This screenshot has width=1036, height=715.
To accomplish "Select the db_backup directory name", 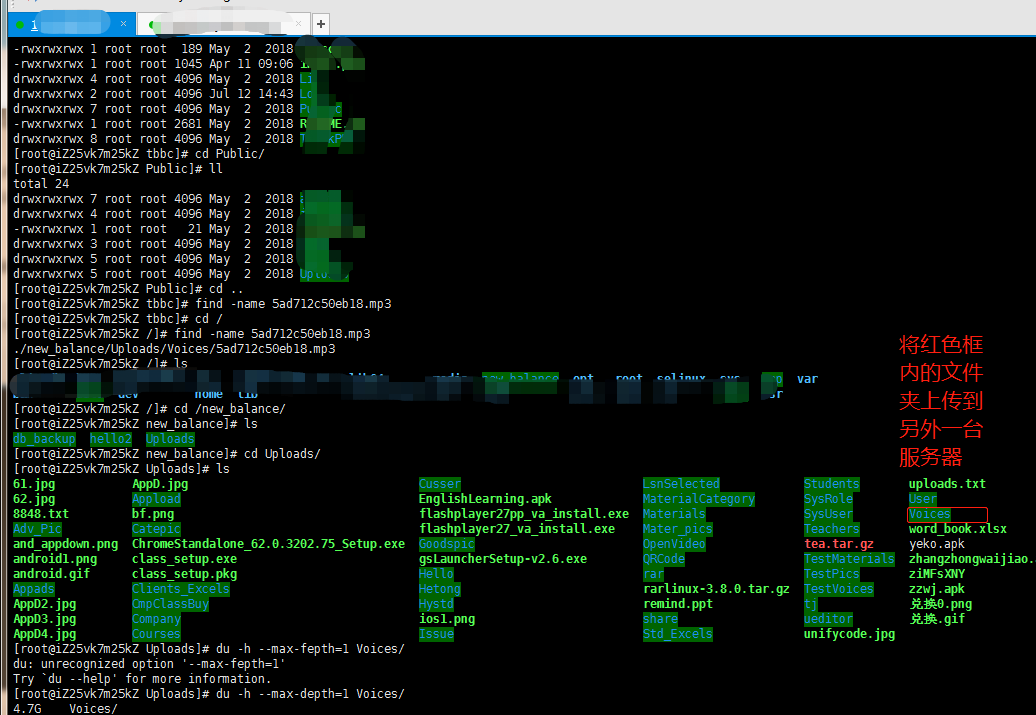I will (x=44, y=439).
